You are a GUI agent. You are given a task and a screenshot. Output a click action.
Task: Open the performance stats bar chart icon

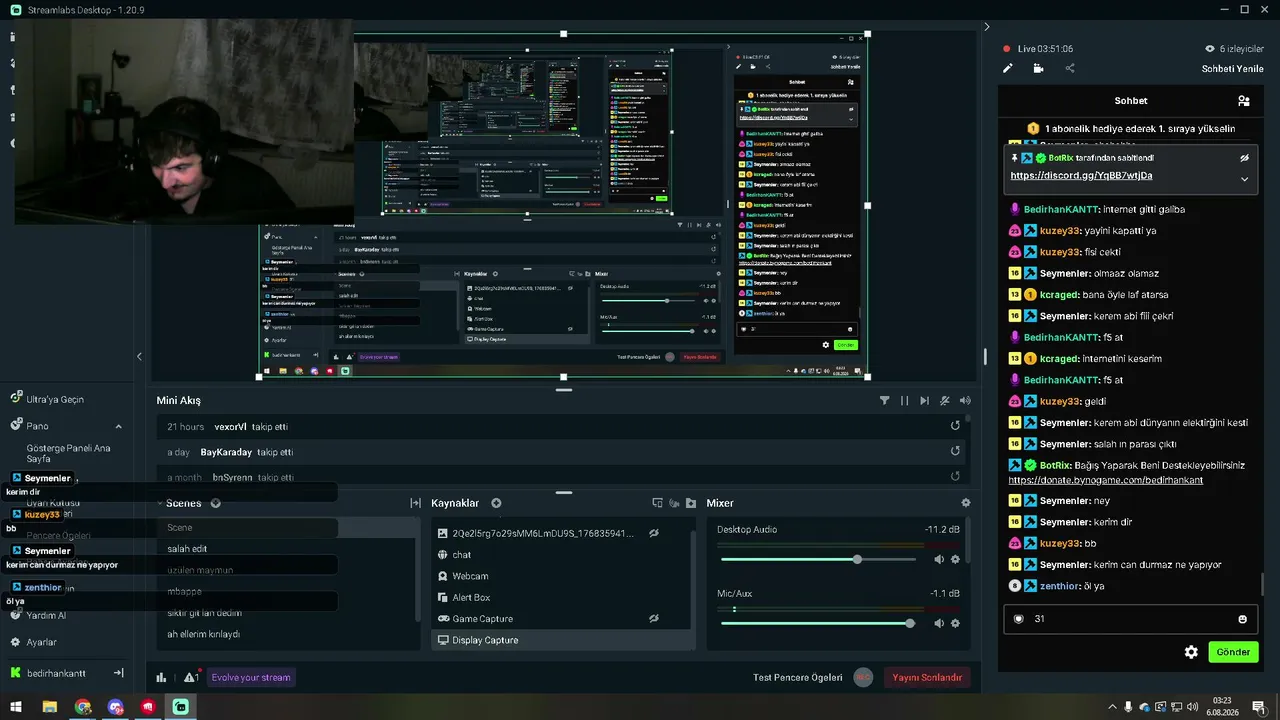coord(161,677)
